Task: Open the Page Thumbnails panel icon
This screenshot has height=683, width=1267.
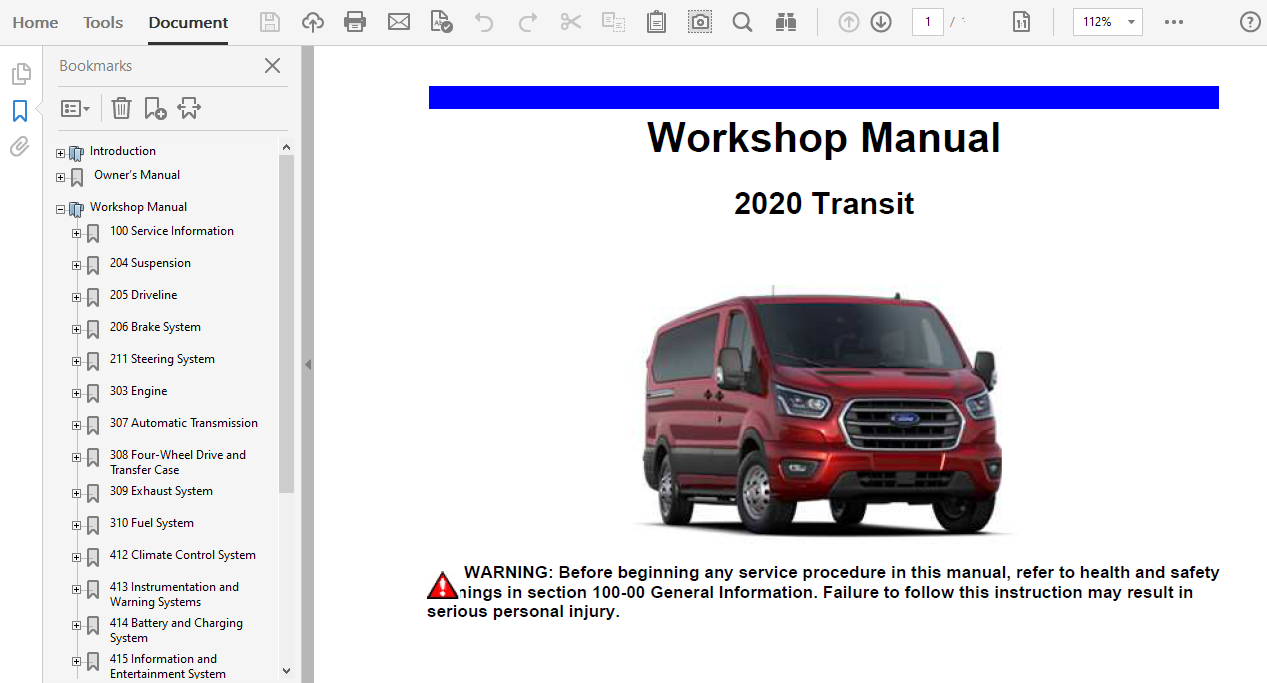Action: pyautogui.click(x=20, y=74)
